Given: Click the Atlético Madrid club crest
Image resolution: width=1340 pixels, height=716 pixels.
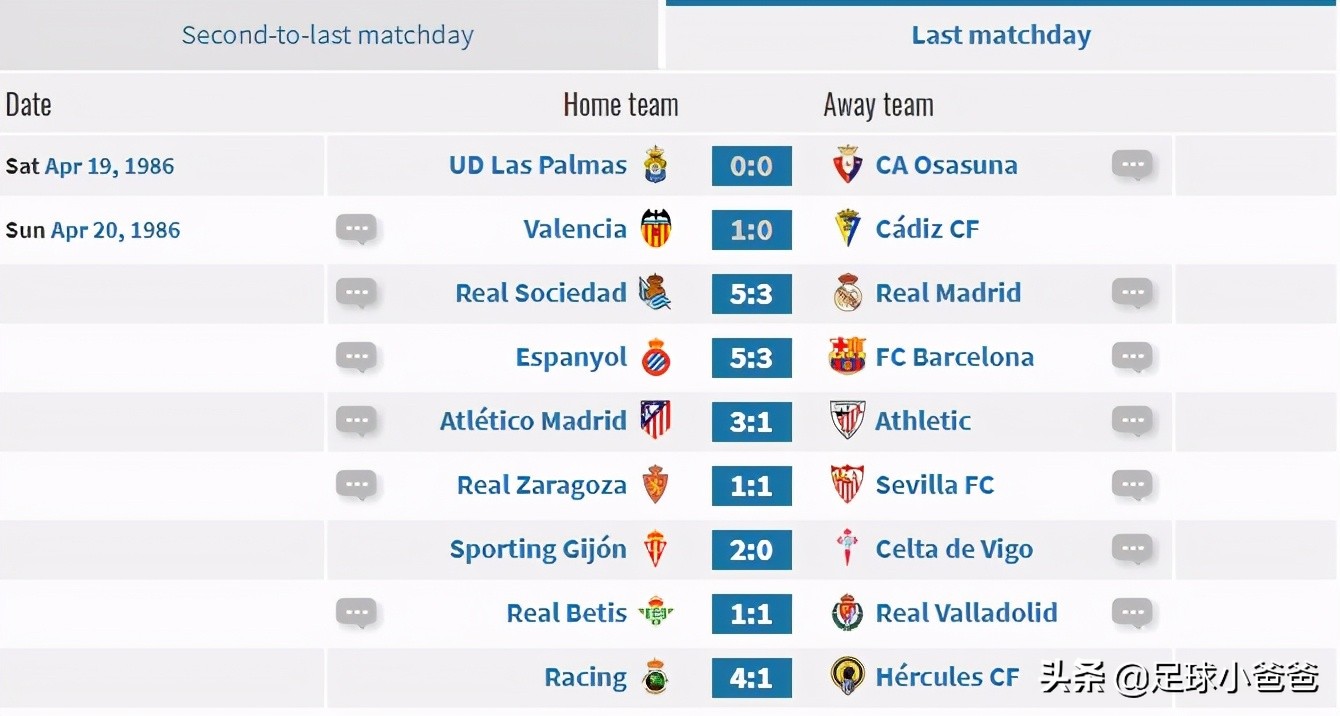Looking at the screenshot, I should [656, 421].
